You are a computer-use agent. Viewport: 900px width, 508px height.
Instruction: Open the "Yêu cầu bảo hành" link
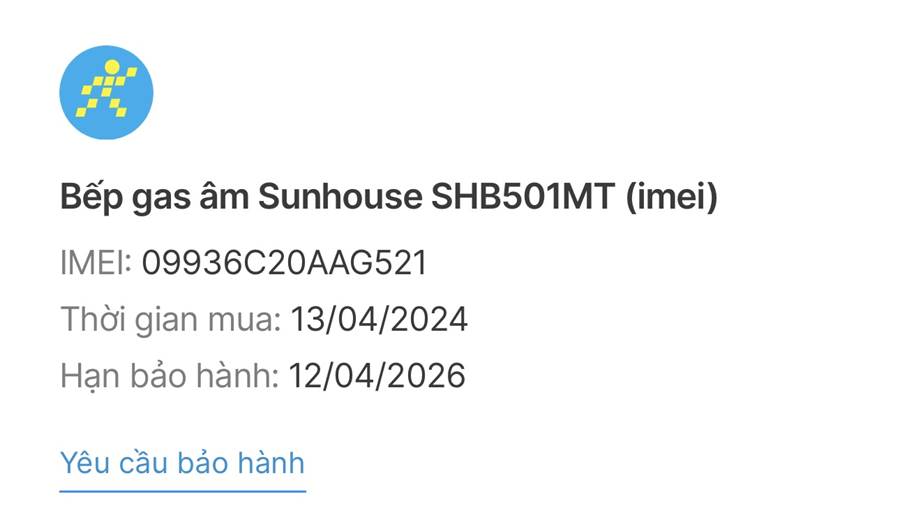(x=182, y=463)
